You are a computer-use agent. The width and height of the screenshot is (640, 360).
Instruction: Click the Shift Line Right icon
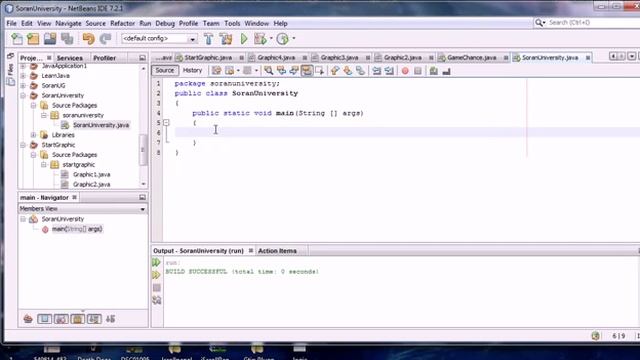point(389,71)
